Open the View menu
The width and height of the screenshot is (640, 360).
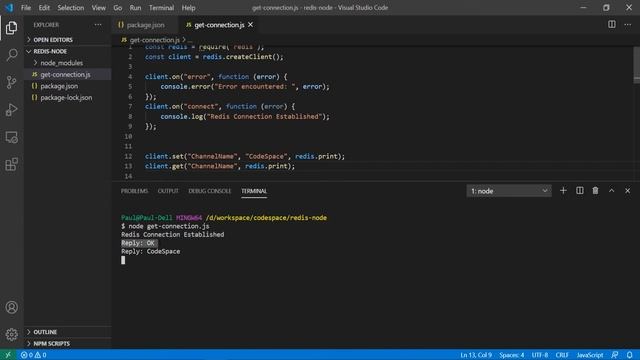point(98,8)
